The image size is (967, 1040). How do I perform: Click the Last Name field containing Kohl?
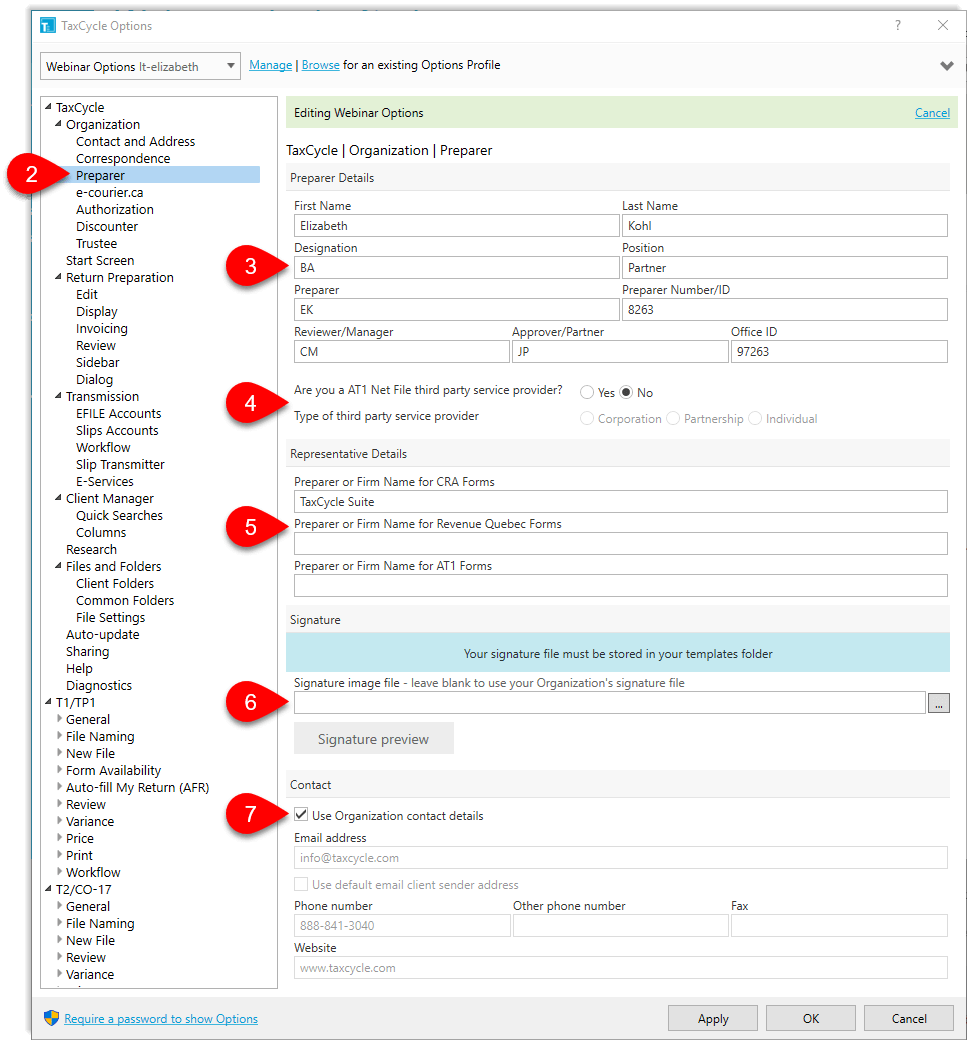785,226
